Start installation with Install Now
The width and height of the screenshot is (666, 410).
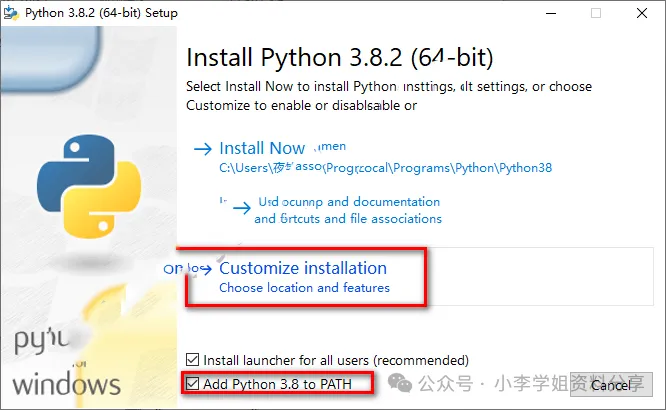tap(262, 148)
